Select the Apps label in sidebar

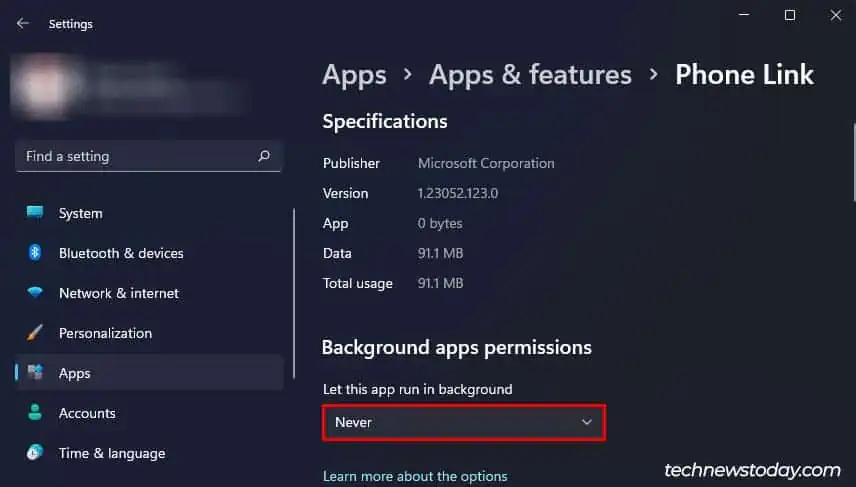(75, 373)
